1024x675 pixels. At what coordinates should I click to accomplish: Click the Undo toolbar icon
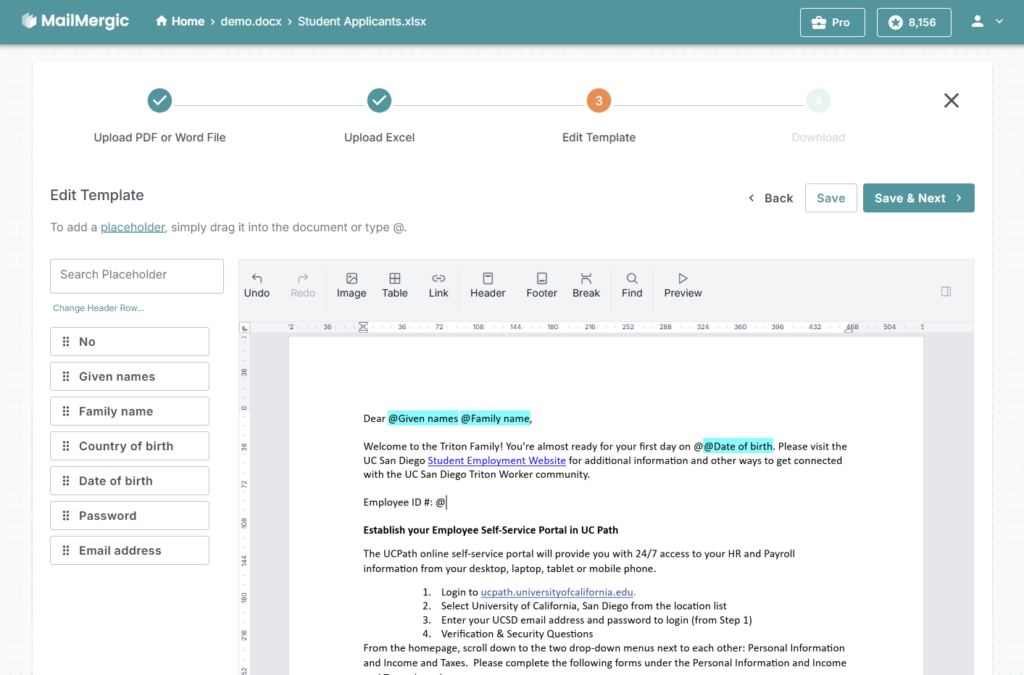click(x=257, y=285)
